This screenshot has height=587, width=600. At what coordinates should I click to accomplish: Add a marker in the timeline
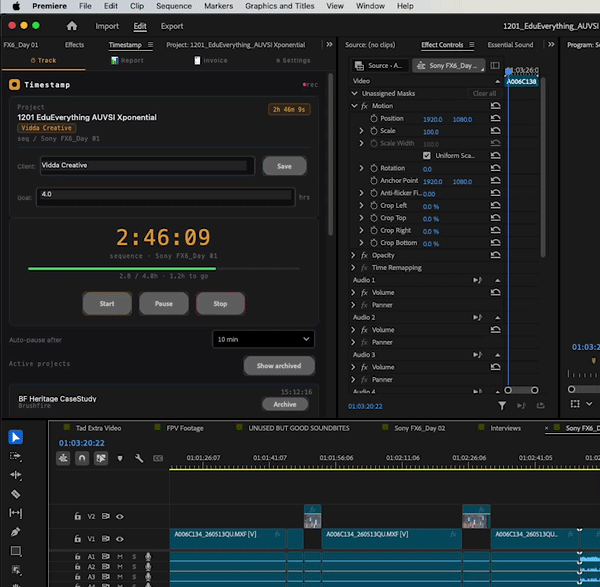point(120,458)
